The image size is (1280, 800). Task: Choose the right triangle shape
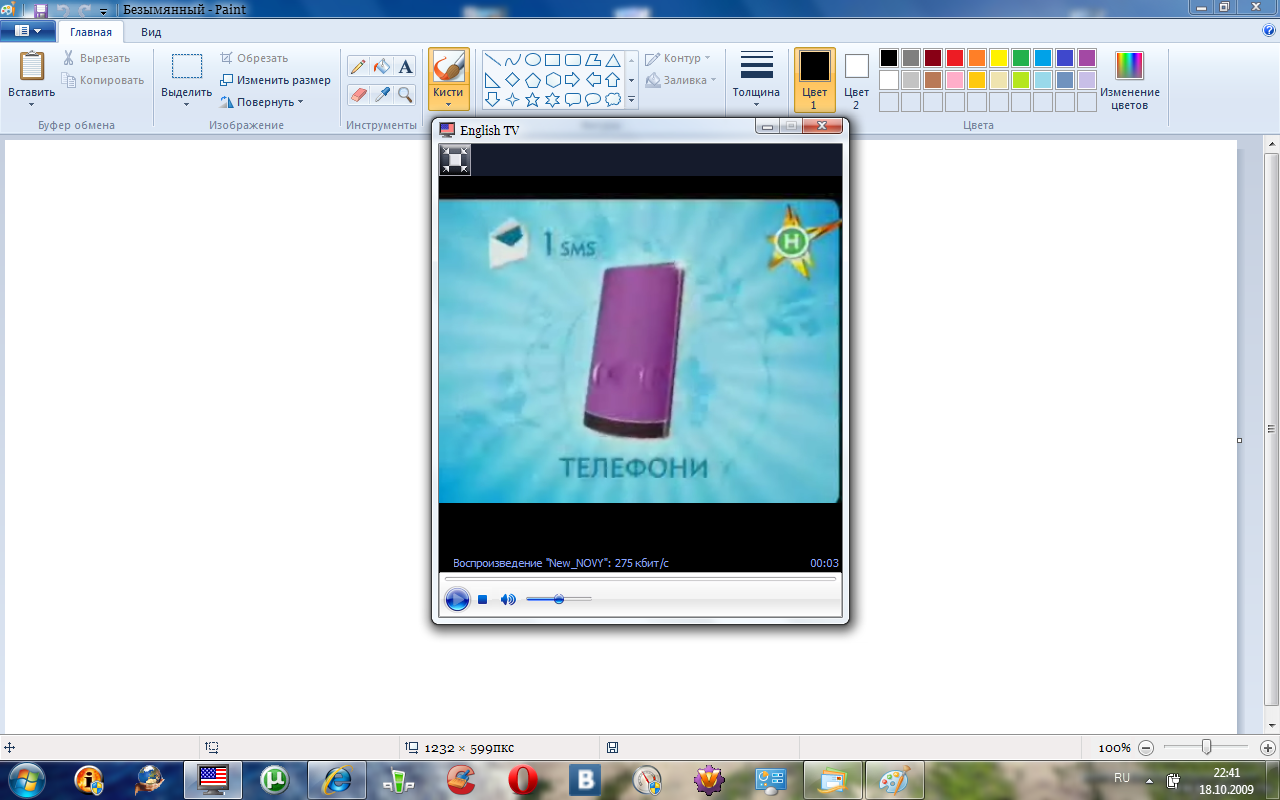point(493,80)
